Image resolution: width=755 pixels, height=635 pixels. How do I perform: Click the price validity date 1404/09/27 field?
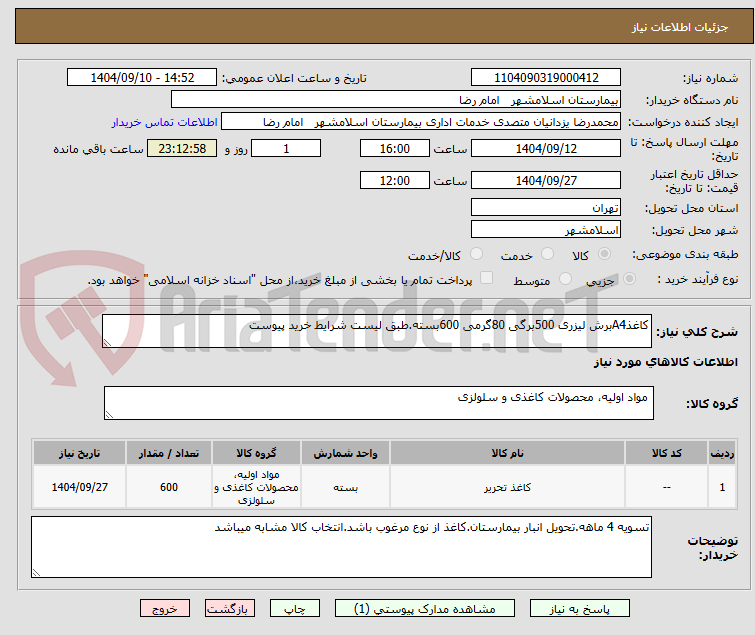tap(546, 180)
